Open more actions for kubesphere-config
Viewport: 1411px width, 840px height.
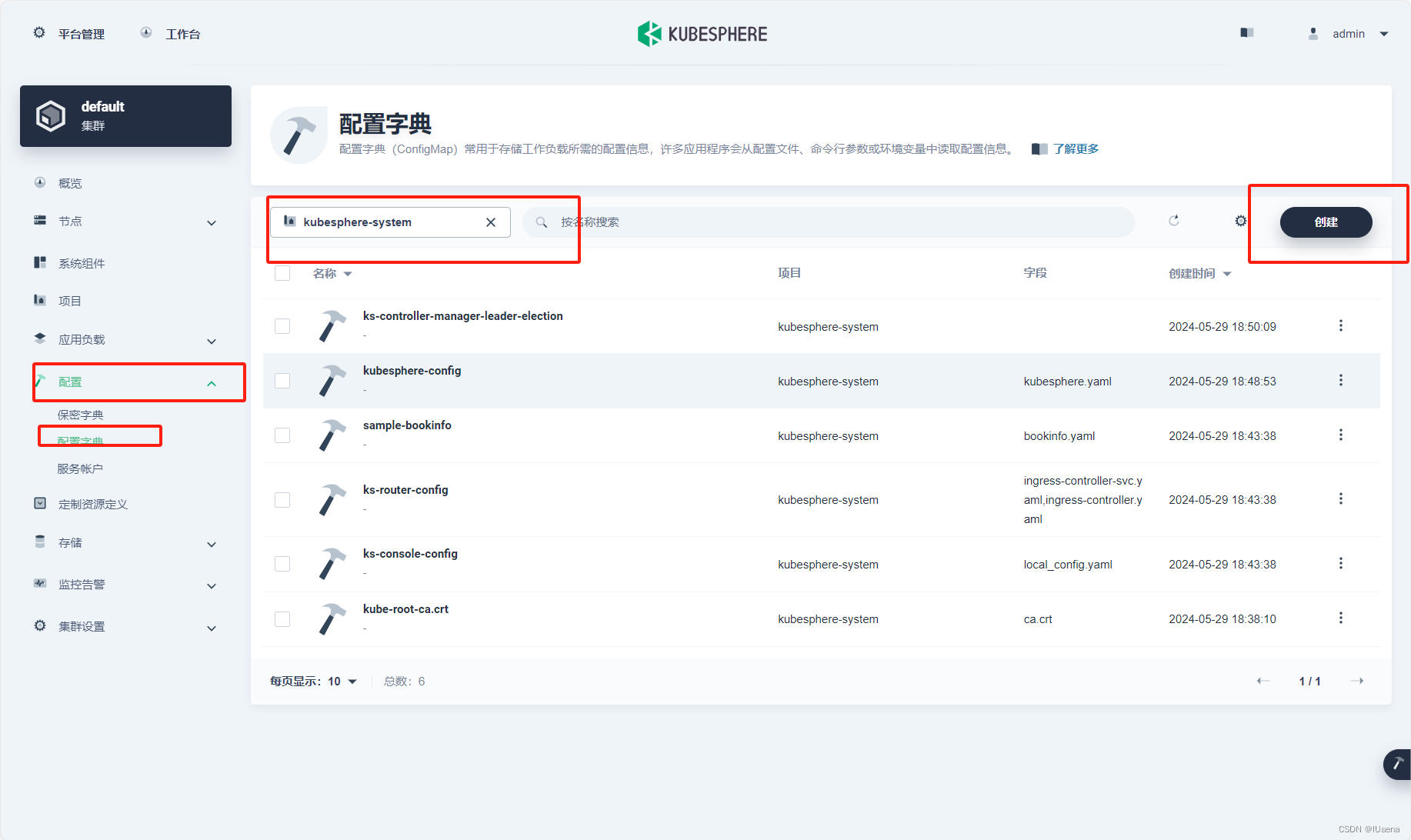(x=1341, y=380)
